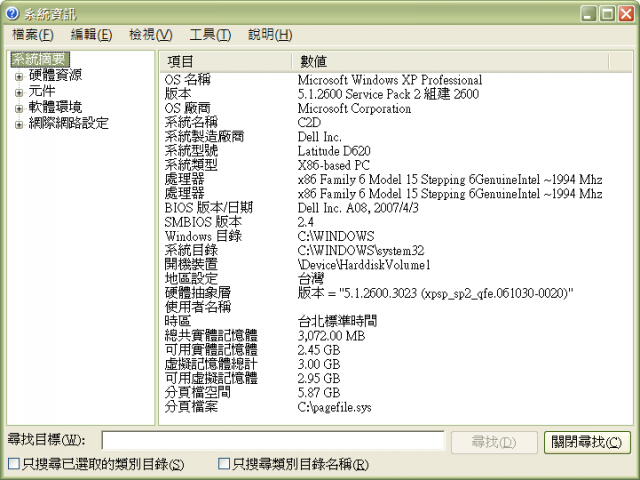This screenshot has height=480, width=640.
Task: Click the Microsoft Corporation value
Action: point(354,108)
